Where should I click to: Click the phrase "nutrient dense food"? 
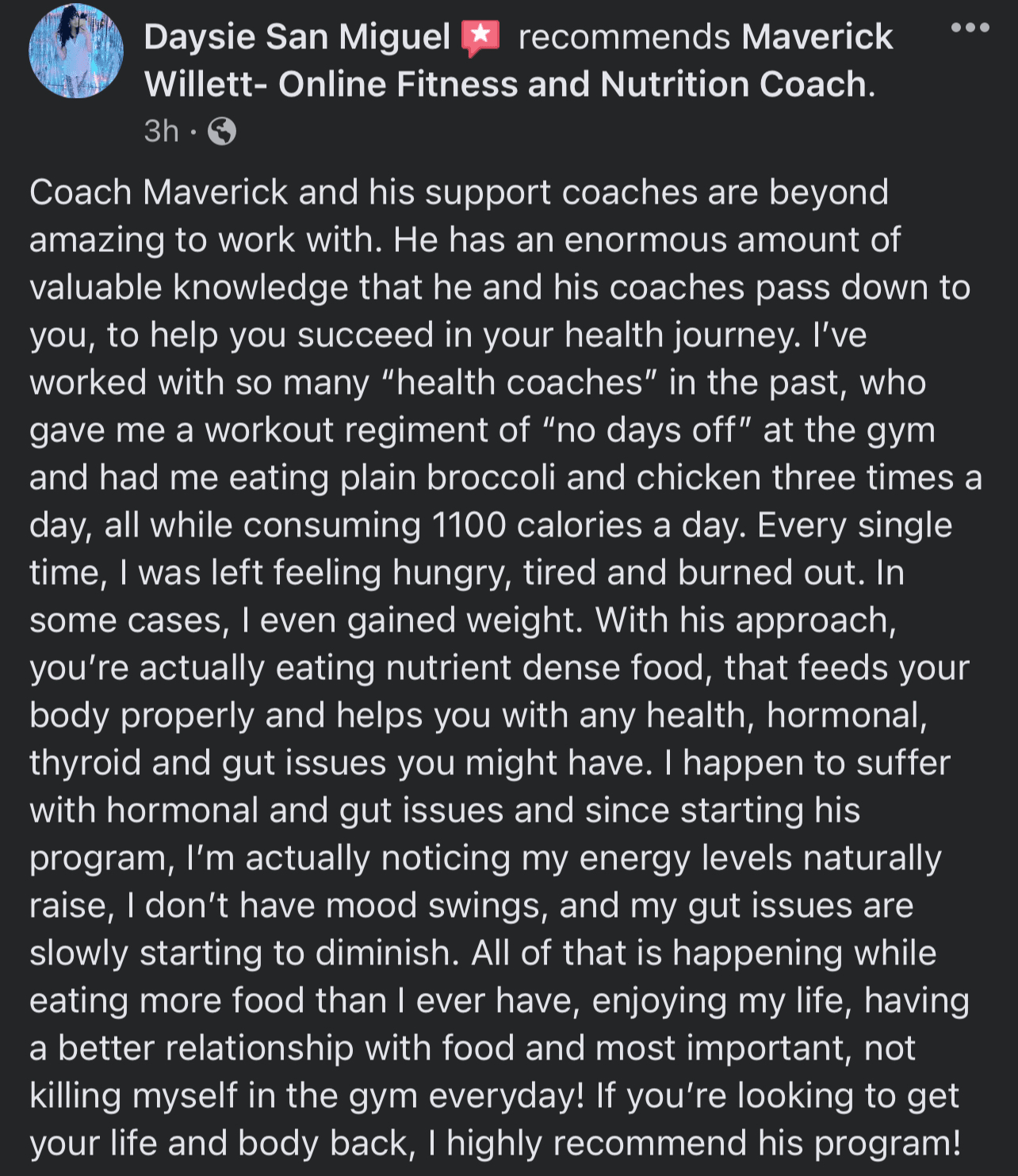545,668
